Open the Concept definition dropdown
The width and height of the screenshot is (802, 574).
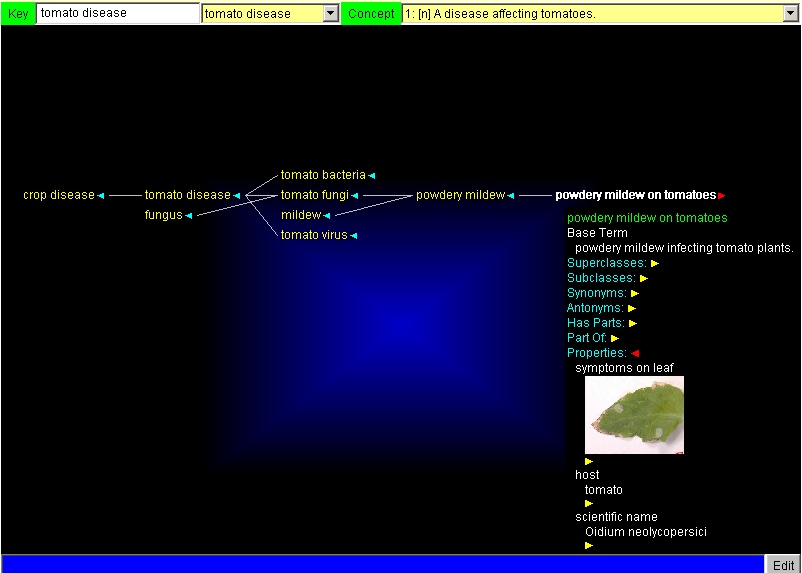pos(790,14)
